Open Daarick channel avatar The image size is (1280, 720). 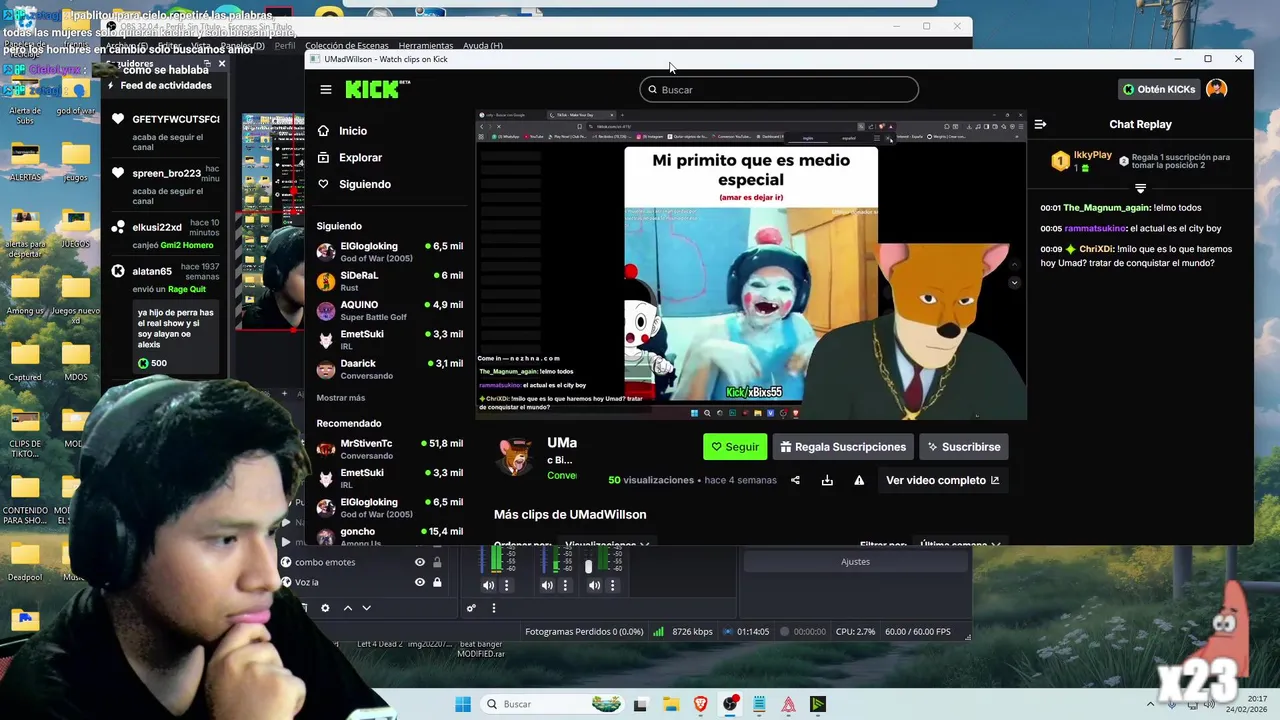point(326,370)
